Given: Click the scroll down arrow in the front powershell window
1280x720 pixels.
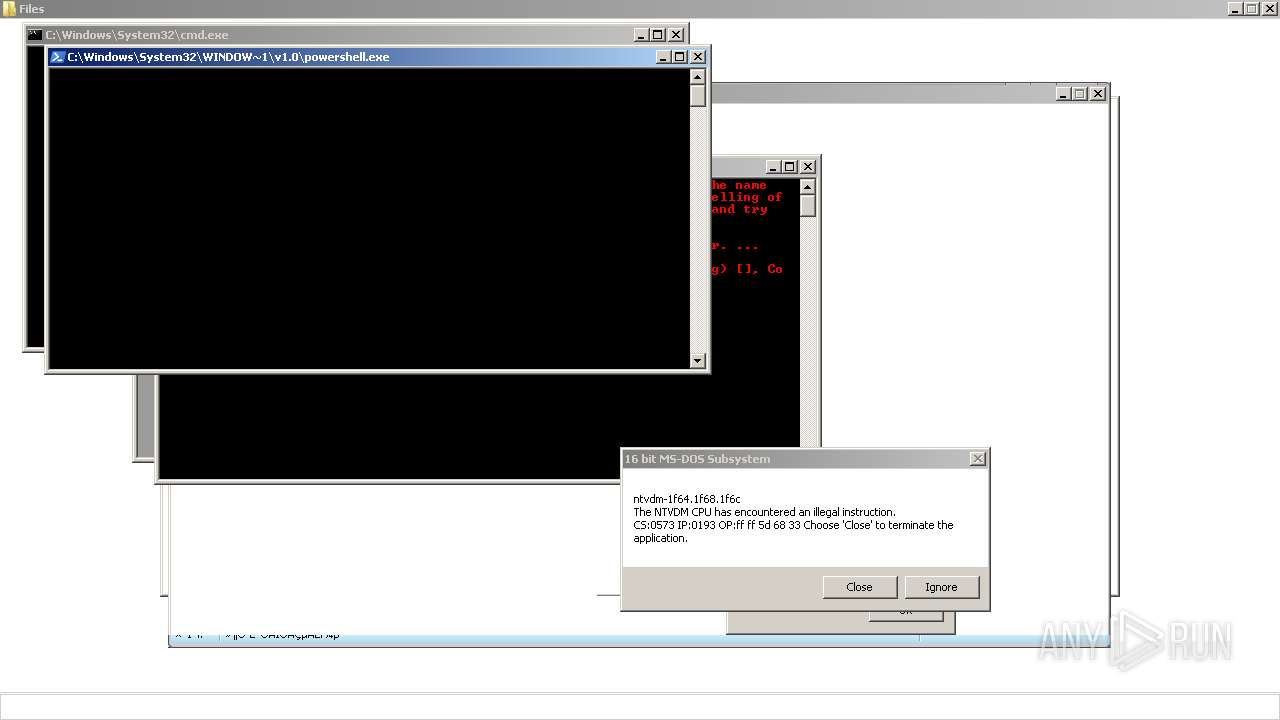Looking at the screenshot, I should pyautogui.click(x=698, y=361).
